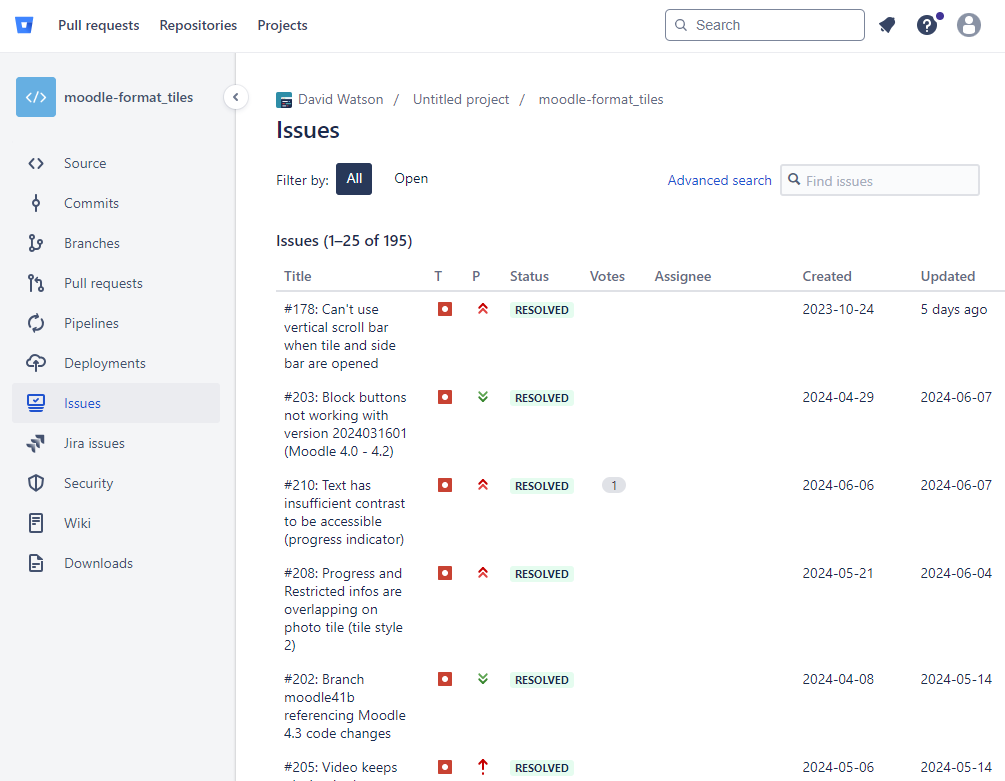Open the Deployments cloud icon
Viewport: 1005px width, 781px height.
(x=36, y=363)
